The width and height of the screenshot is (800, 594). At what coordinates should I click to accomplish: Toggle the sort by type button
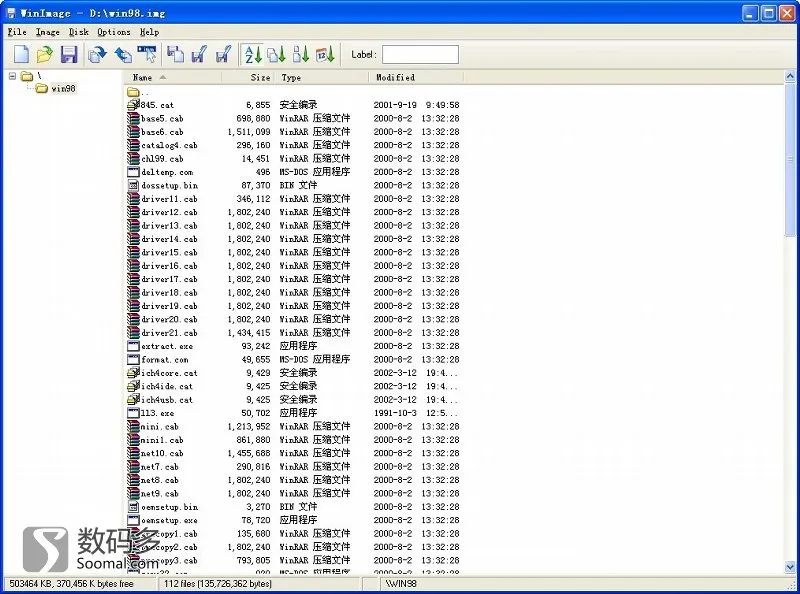[x=277, y=54]
